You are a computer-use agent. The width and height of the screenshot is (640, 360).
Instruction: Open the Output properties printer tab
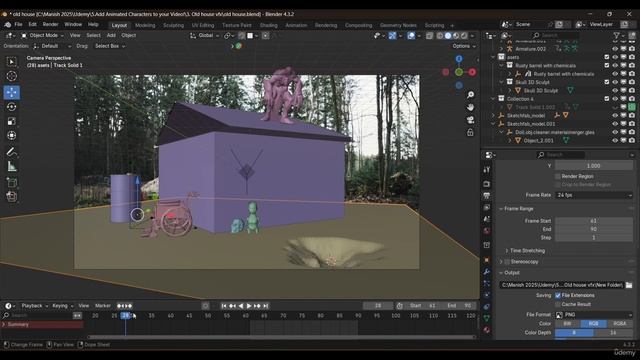click(x=487, y=196)
